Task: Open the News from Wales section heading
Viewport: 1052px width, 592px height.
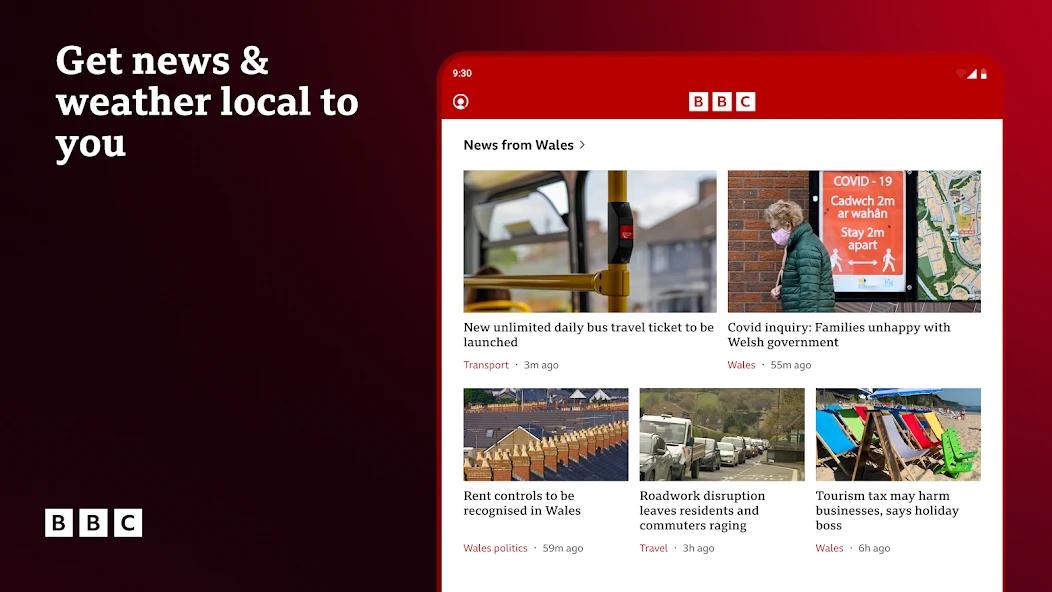Action: [x=519, y=145]
